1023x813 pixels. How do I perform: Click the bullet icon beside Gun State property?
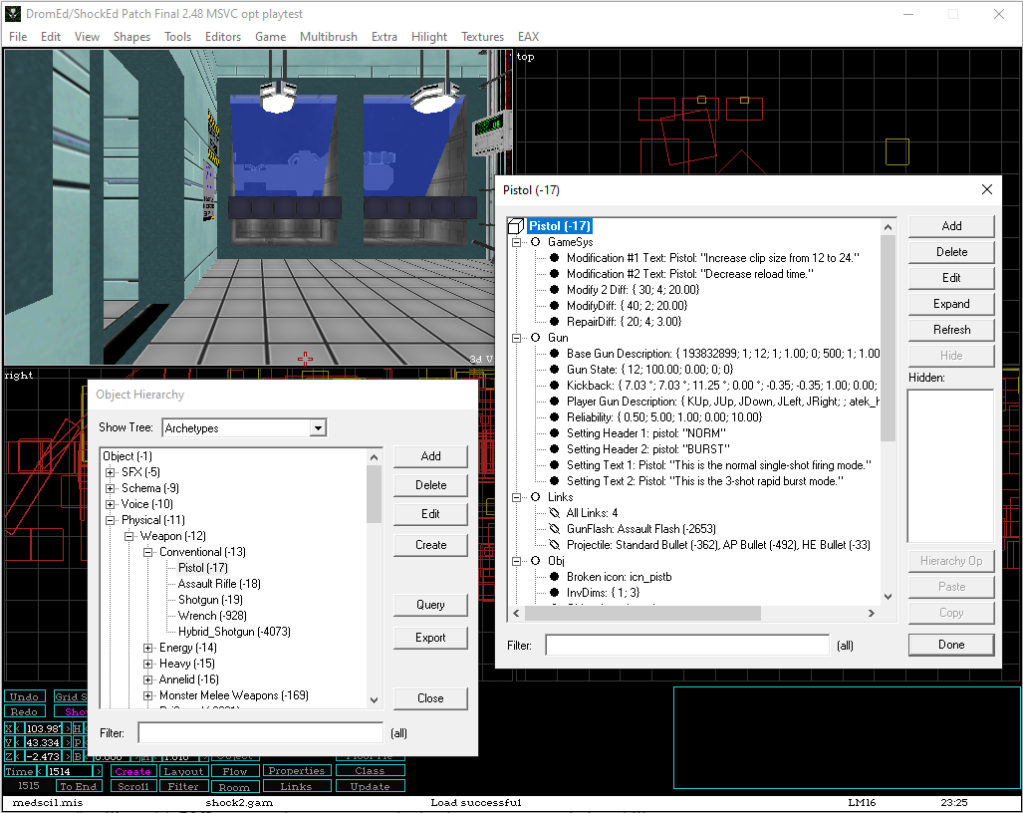(x=553, y=370)
